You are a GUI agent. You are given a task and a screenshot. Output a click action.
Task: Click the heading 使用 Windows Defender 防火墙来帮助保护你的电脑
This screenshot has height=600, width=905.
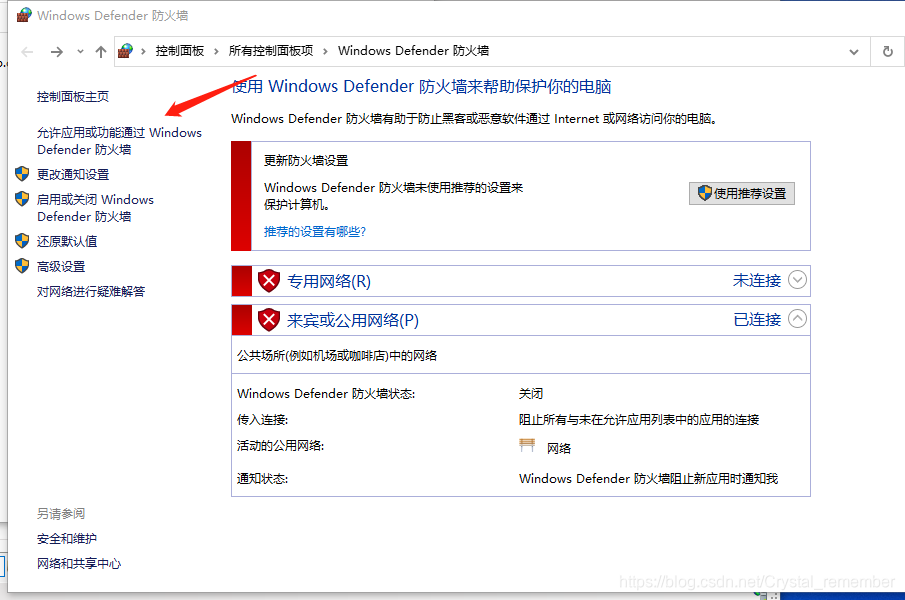[x=421, y=87]
